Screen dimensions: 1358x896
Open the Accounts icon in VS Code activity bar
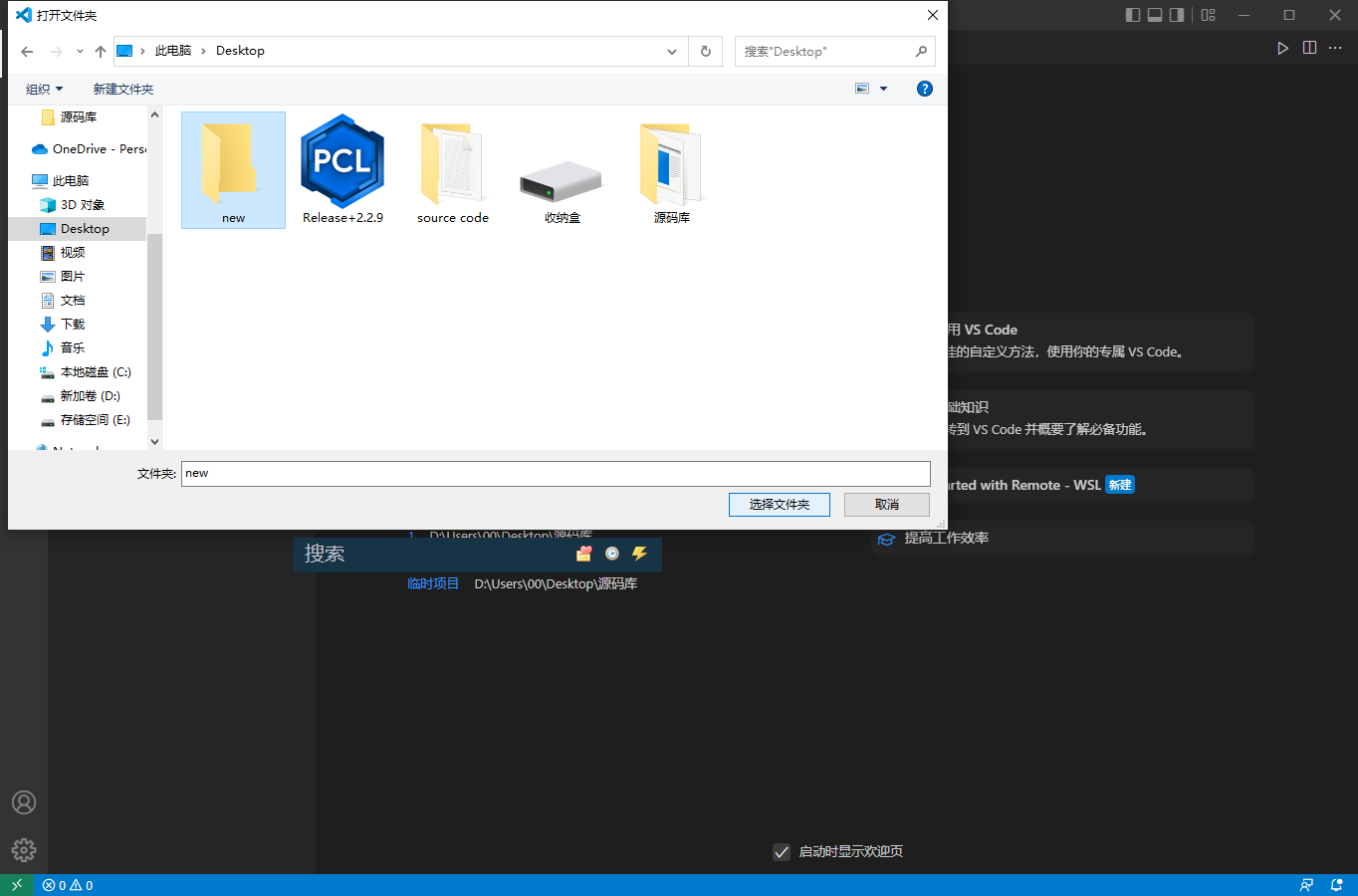click(24, 802)
